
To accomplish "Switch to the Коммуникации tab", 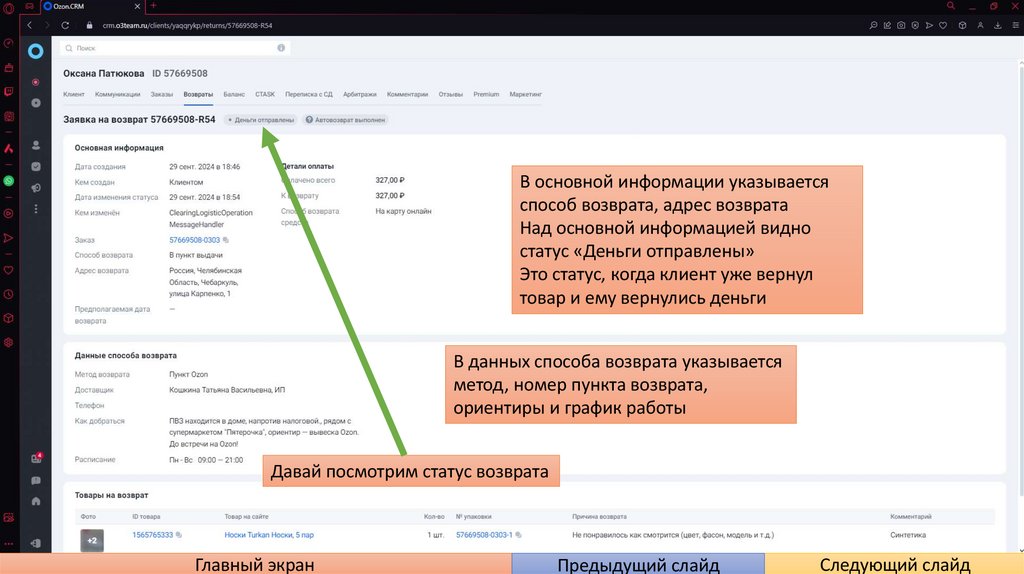I will 118,94.
